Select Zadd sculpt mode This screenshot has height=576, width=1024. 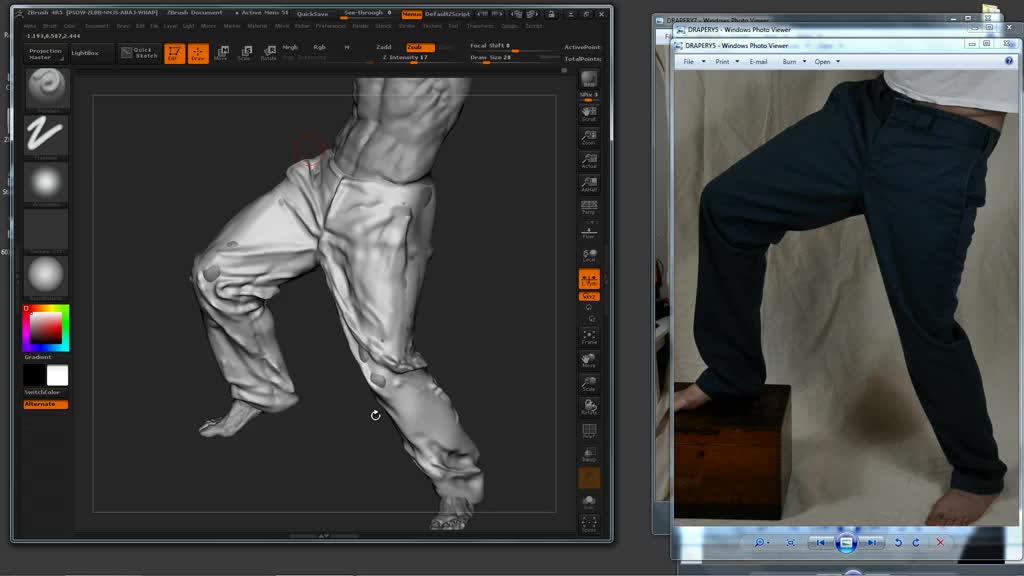[384, 47]
